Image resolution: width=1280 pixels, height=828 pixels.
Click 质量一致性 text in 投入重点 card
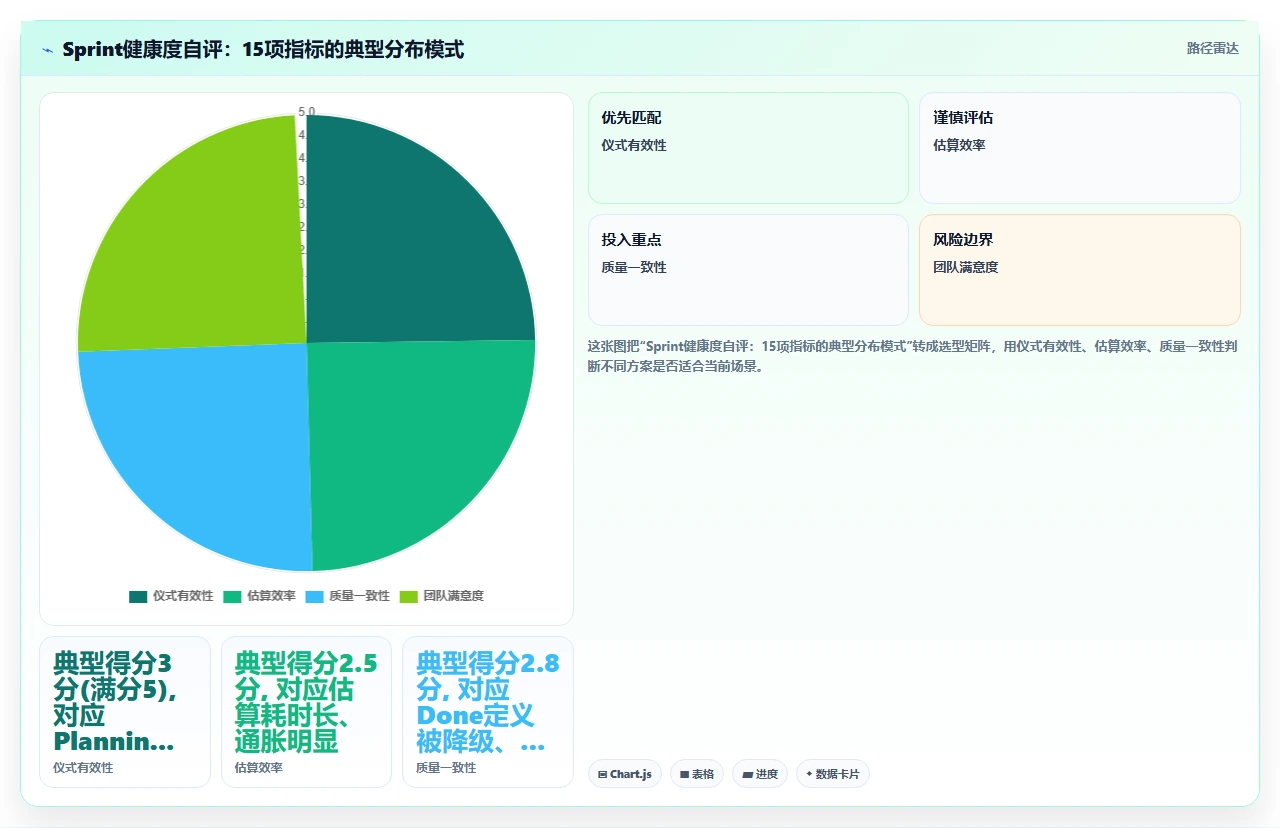pyautogui.click(x=634, y=267)
